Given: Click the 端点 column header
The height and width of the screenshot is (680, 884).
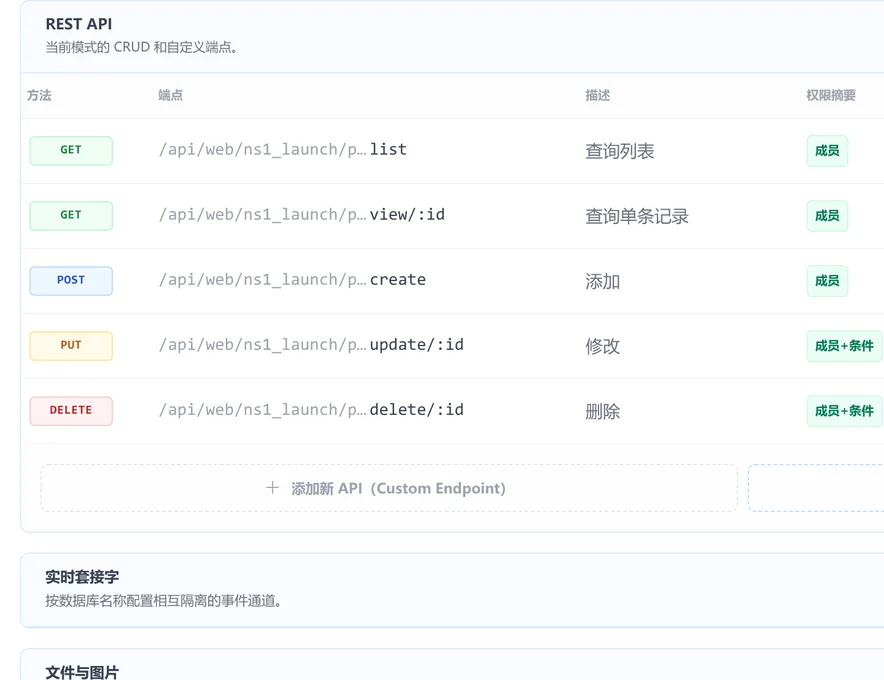Looking at the screenshot, I should (170, 95).
